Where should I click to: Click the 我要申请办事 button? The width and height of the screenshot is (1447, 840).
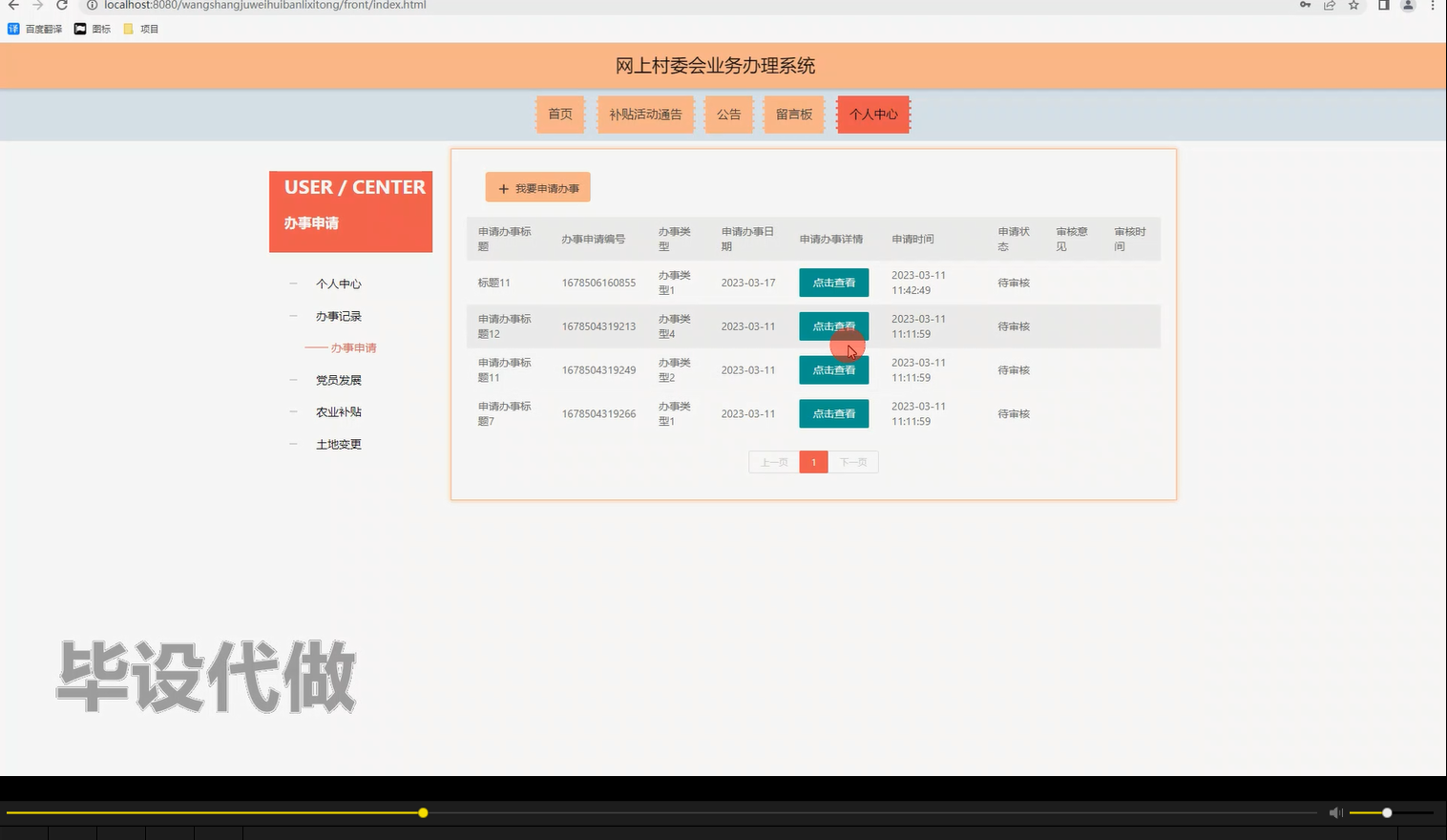[538, 188]
